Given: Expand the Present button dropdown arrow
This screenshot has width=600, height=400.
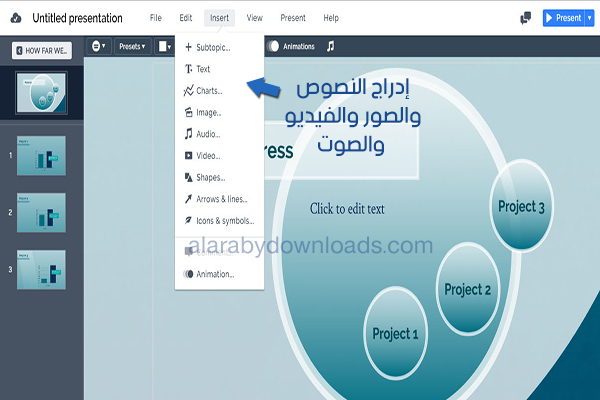Looking at the screenshot, I should point(590,18).
